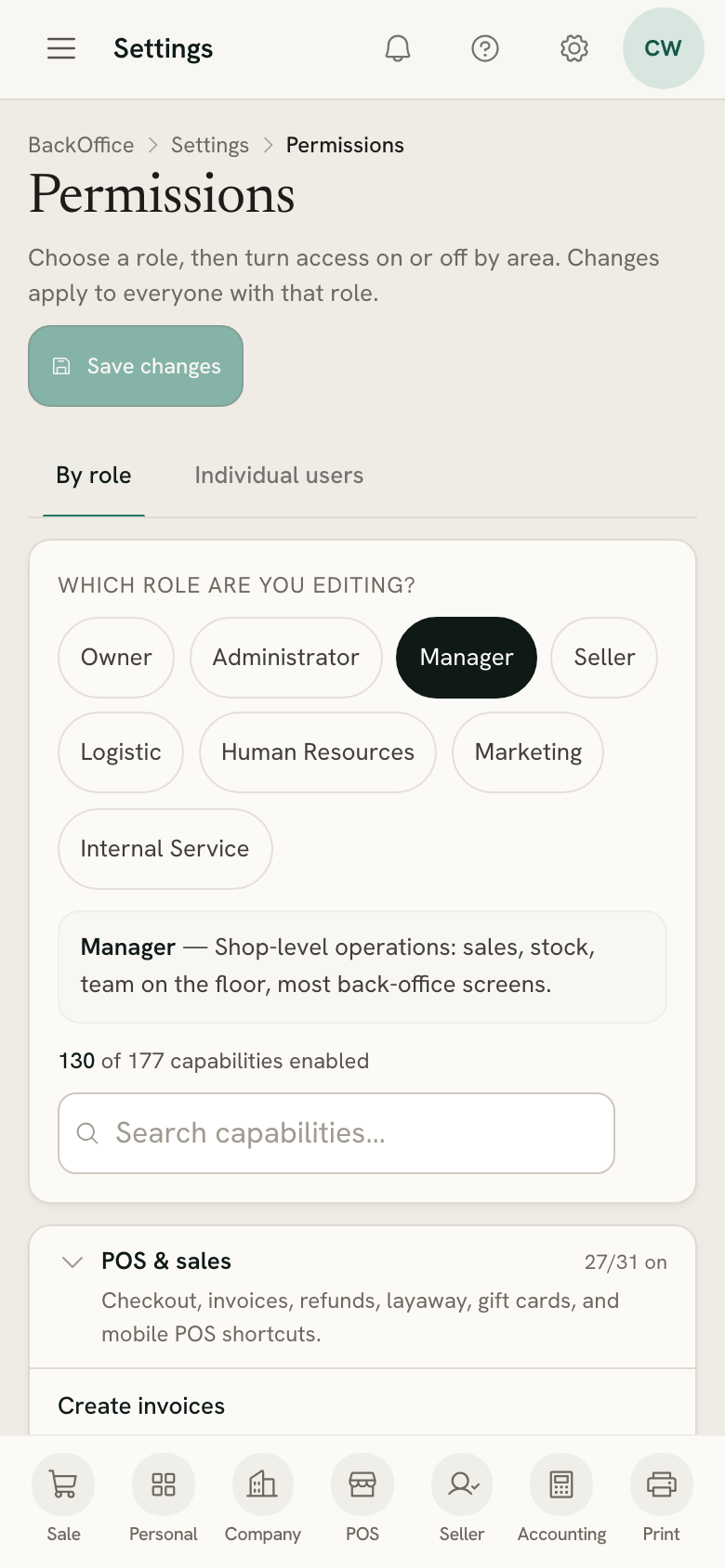Viewport: 725px width, 1568px height.
Task: Click the magnifier icon in capabilities search
Action: point(87,1133)
